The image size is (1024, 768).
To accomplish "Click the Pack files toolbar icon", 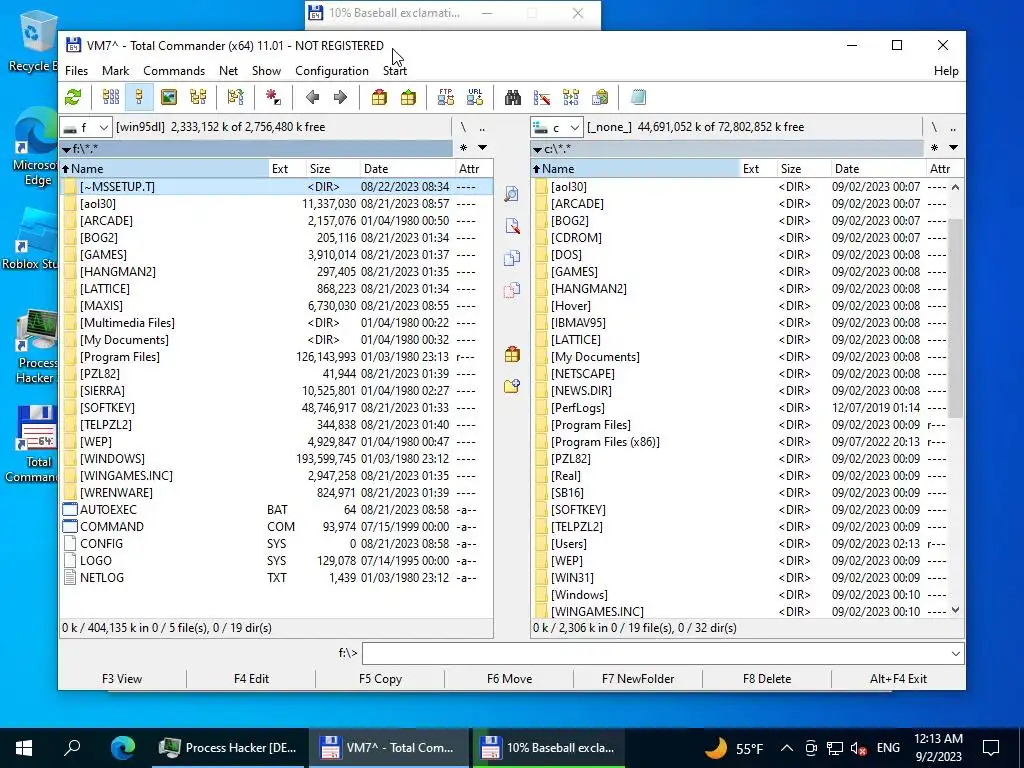I will (x=379, y=97).
